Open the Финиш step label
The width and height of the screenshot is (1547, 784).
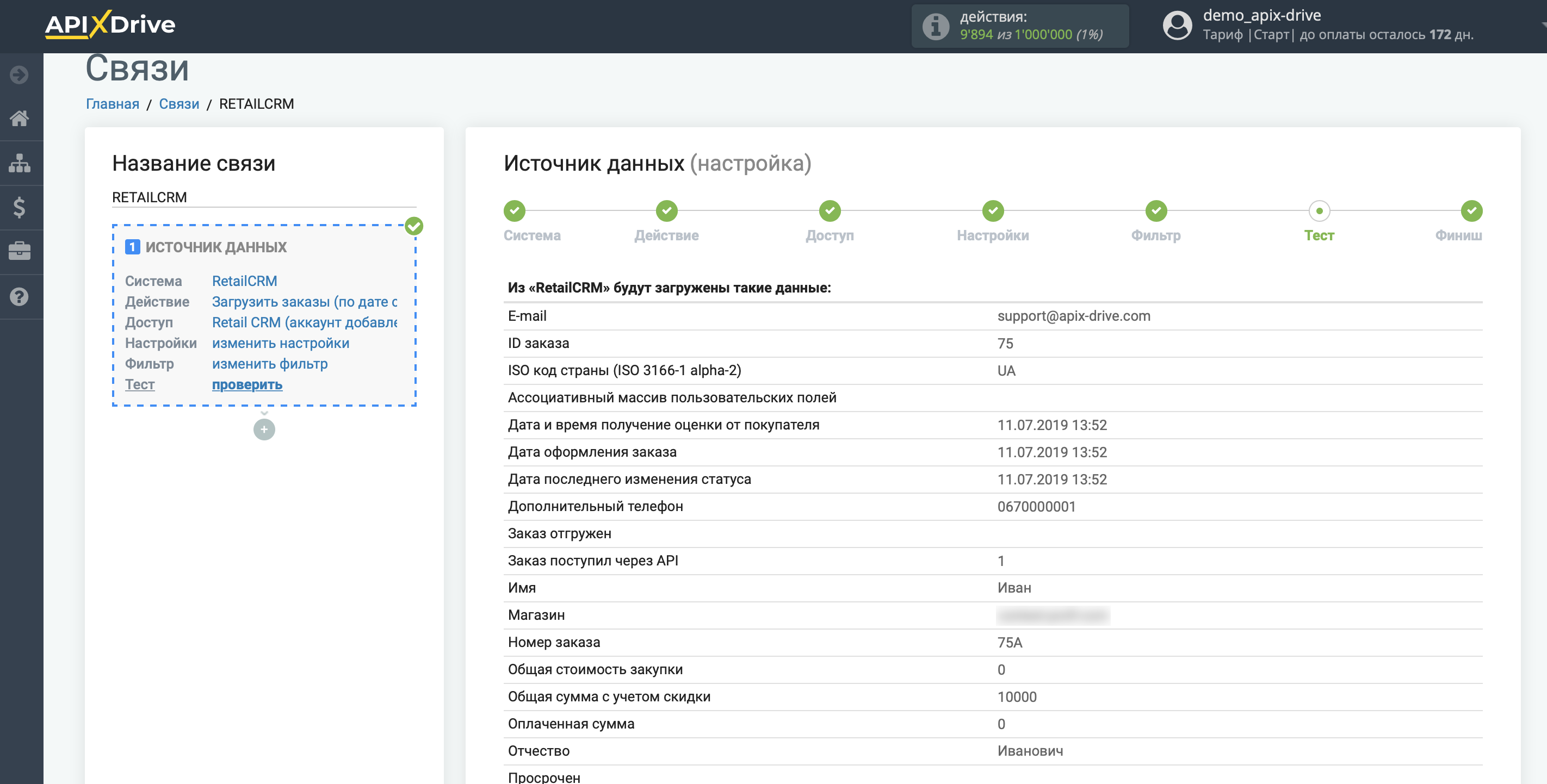[x=1459, y=235]
